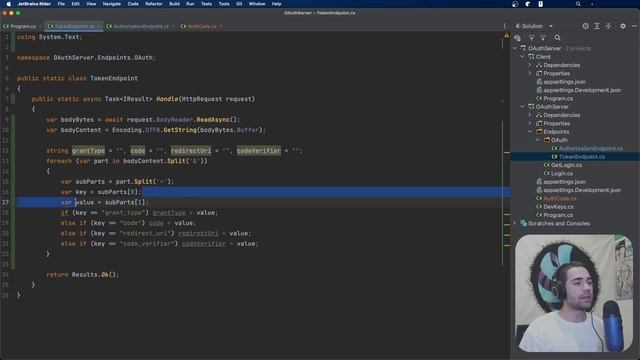Click the json file icon beside OAuthServer appsettings.json
640x360 pixels.
coord(539,182)
